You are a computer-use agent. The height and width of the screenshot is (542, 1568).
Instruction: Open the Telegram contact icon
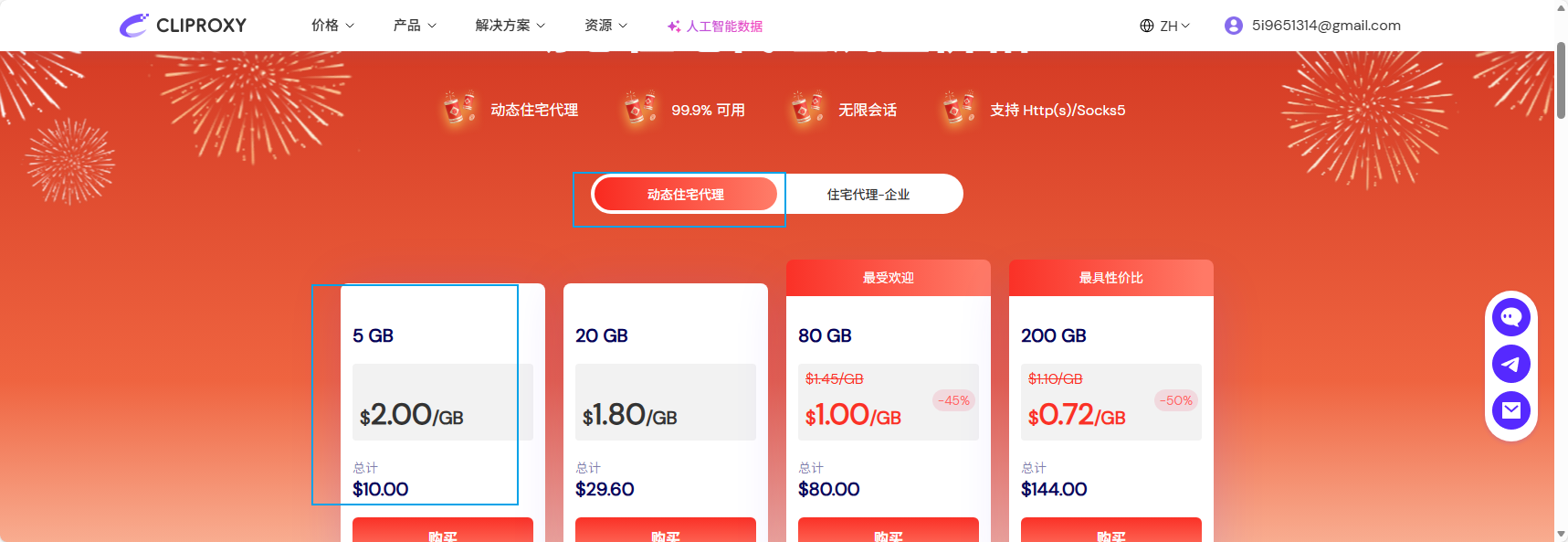1511,364
